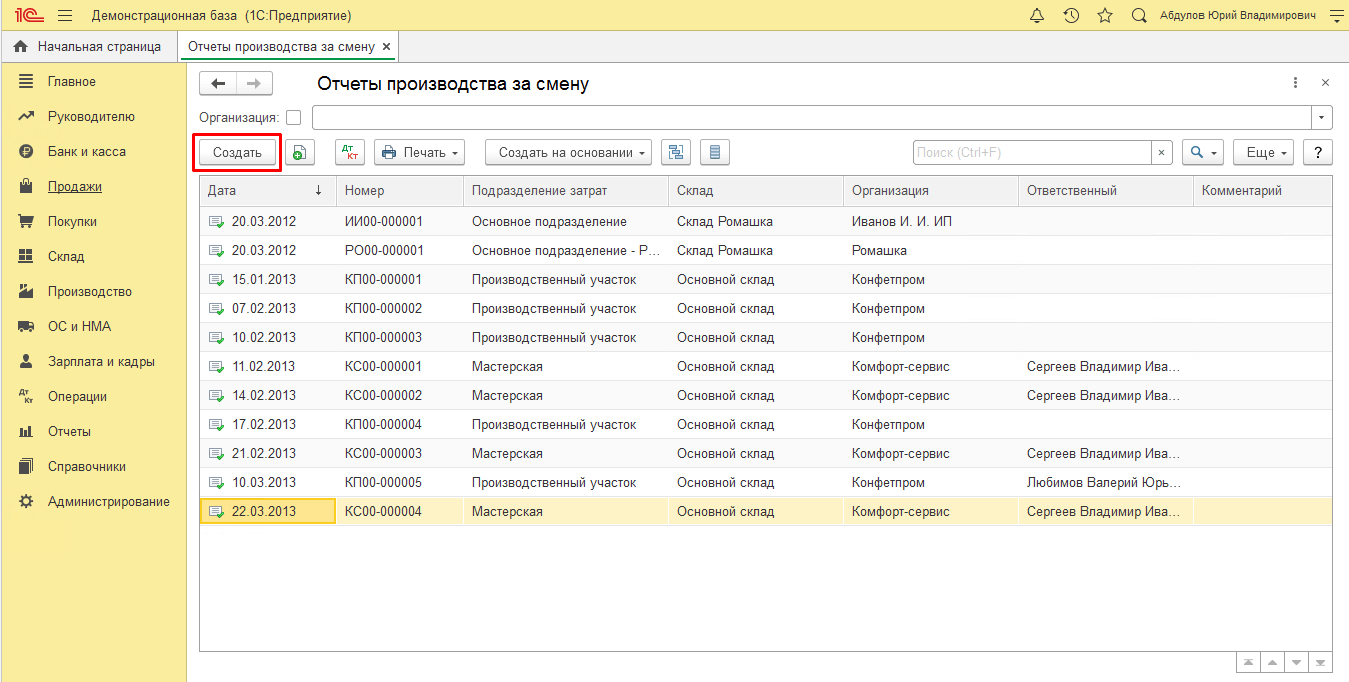This screenshot has height=682, width=1349.
Task: Click the list view settings icon
Action: tap(714, 152)
